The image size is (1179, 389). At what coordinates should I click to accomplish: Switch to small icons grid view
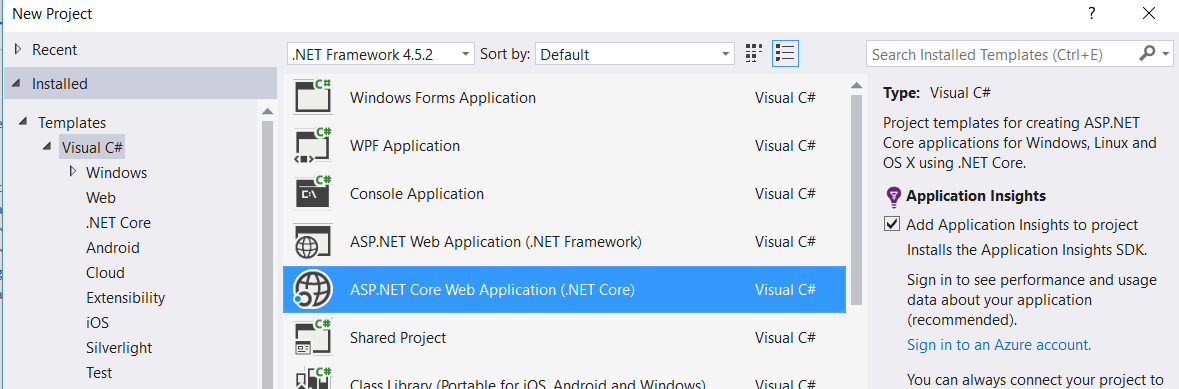[x=753, y=53]
